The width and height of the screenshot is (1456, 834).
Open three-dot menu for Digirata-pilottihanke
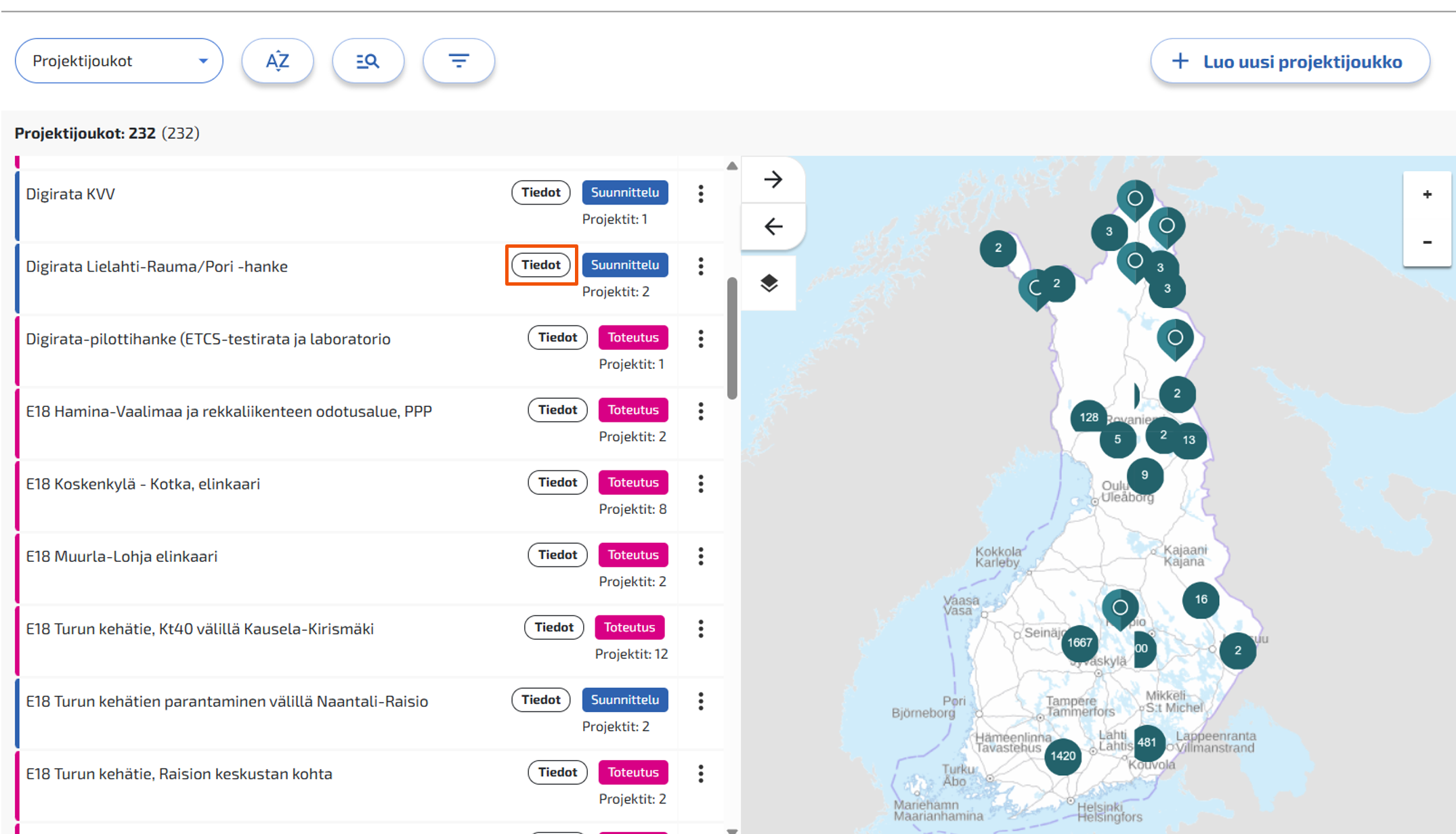pos(701,339)
